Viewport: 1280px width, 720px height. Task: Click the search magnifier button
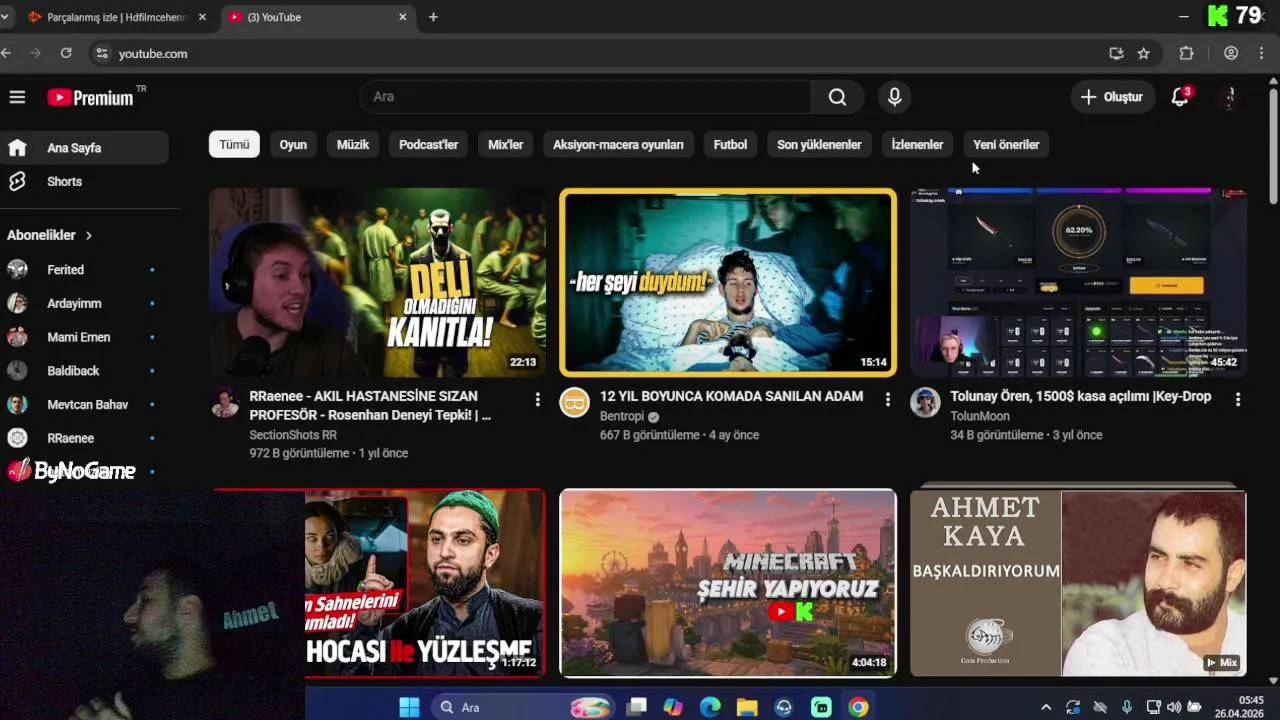pyautogui.click(x=837, y=97)
